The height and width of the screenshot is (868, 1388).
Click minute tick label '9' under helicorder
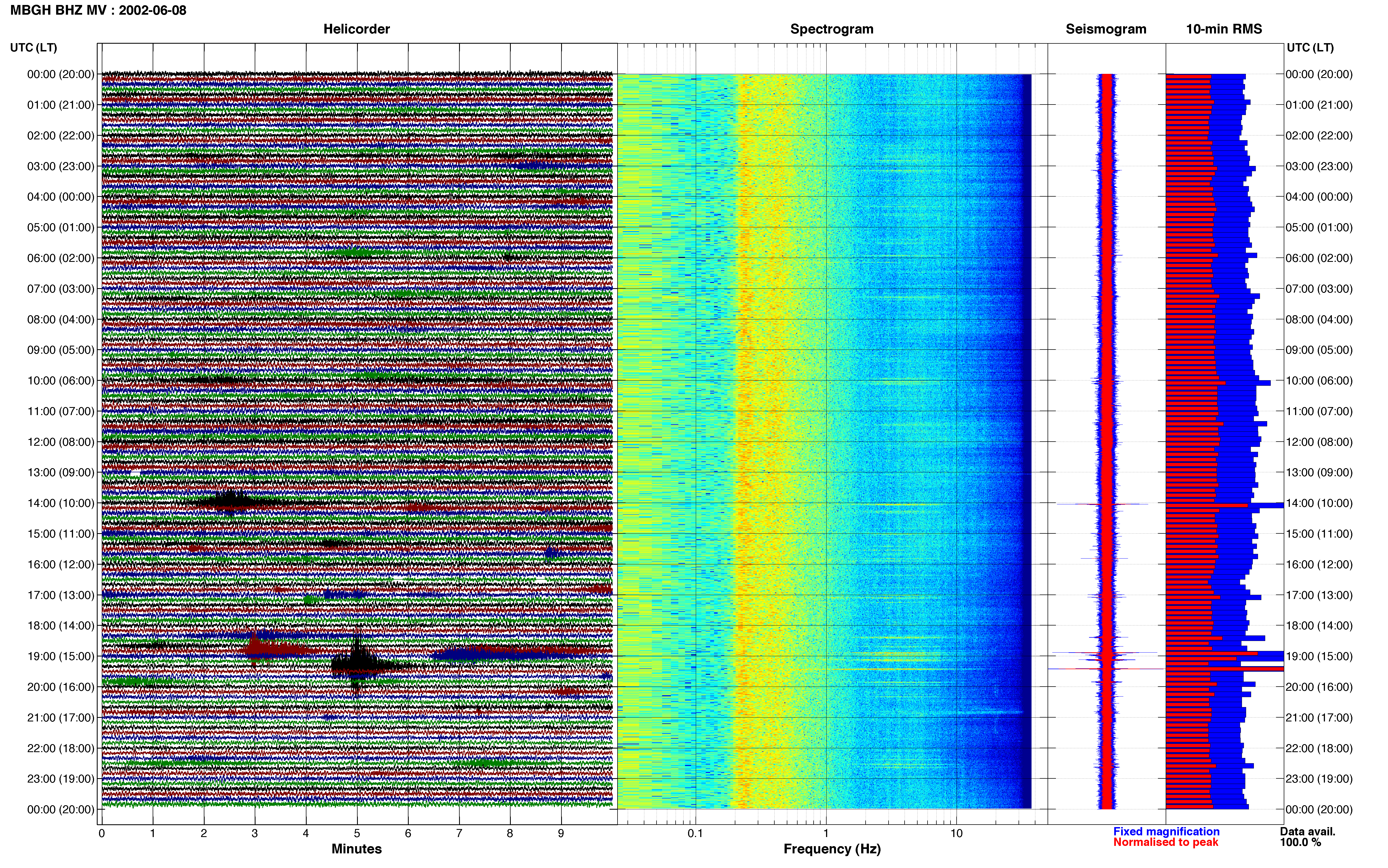coord(561,833)
